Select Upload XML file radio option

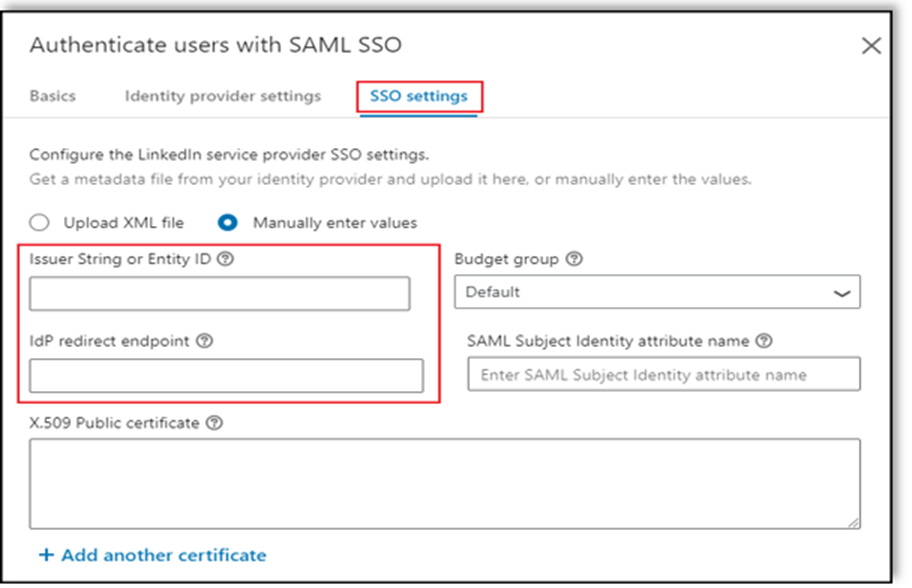39,222
